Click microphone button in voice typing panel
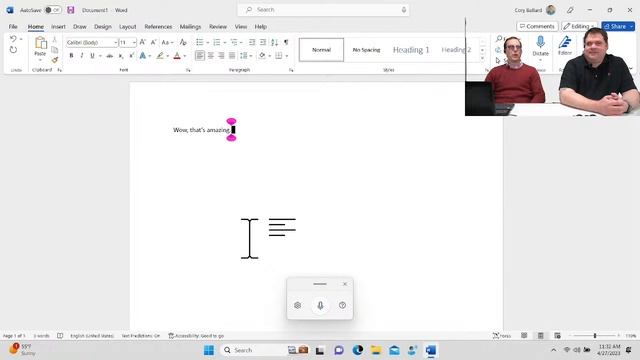The height and width of the screenshot is (360, 640). pos(320,305)
